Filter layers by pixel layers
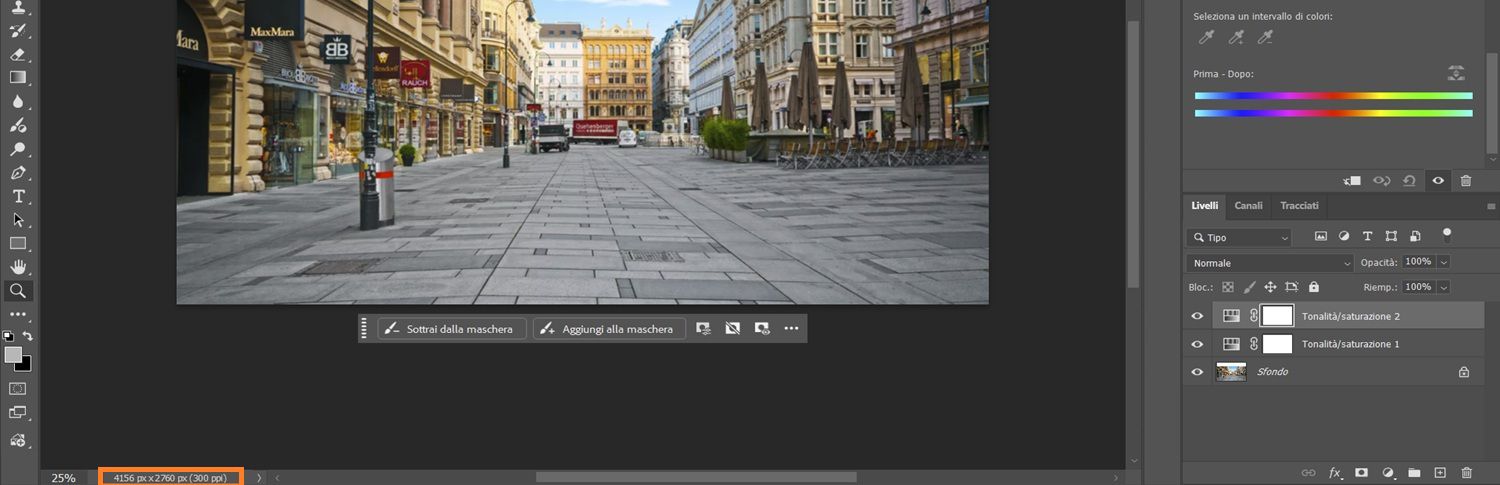Viewport: 1500px width, 485px height. pyautogui.click(x=1320, y=237)
